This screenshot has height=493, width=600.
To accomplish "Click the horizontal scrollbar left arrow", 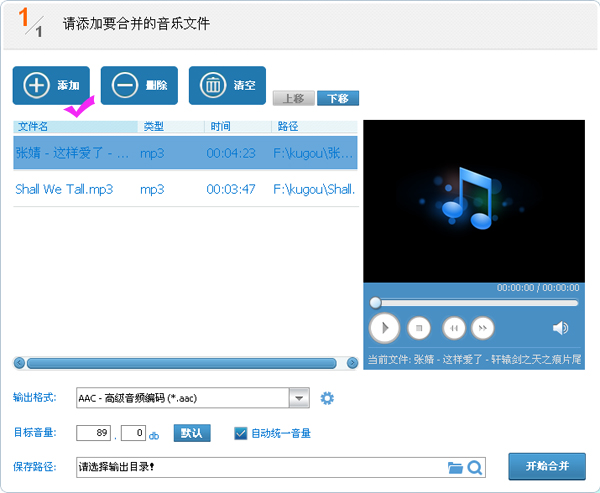I will [19, 363].
